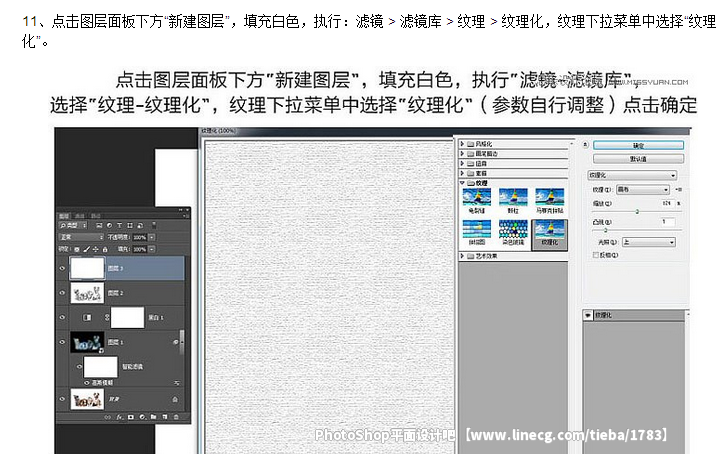This screenshot has width=723, height=454.
Task: Click the type layer filter icon
Action: click(119, 225)
